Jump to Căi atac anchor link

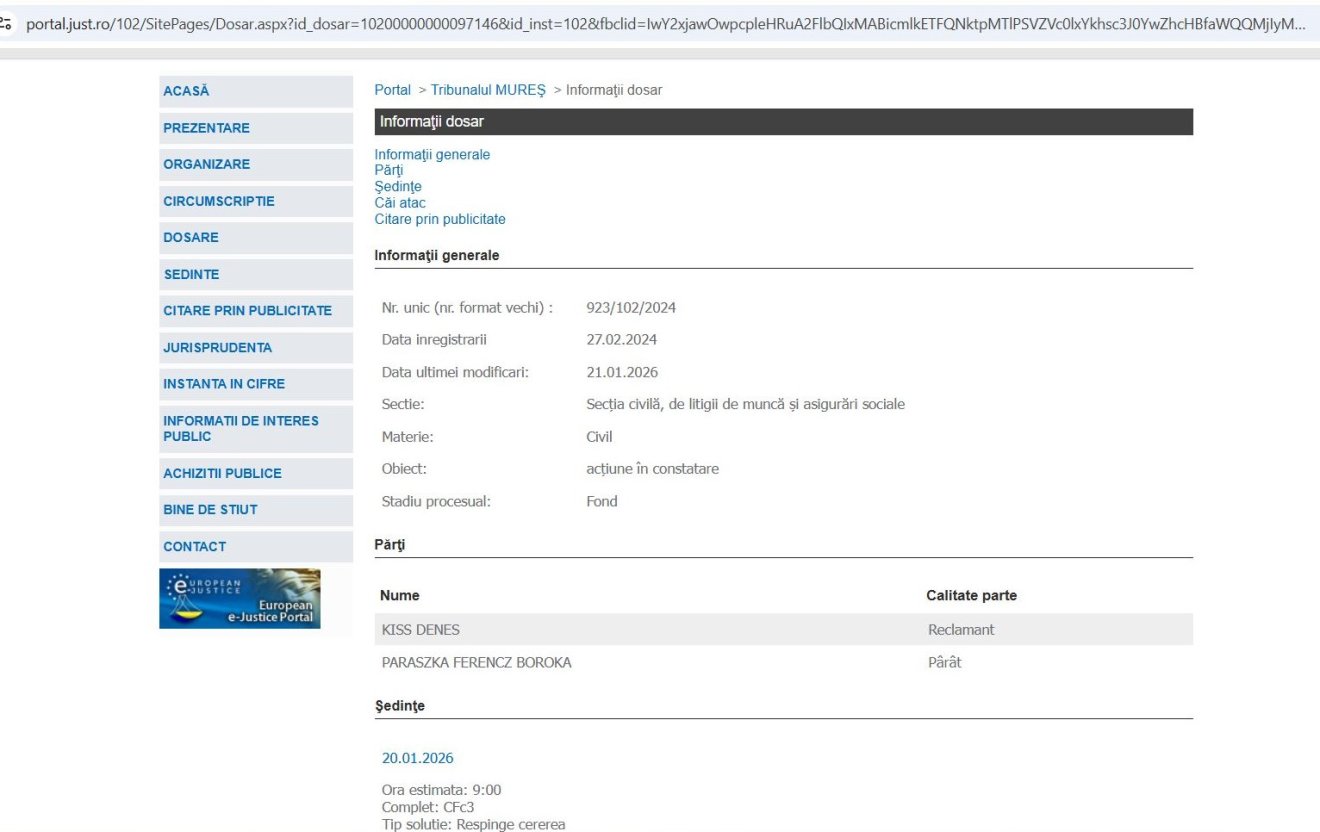[400, 203]
